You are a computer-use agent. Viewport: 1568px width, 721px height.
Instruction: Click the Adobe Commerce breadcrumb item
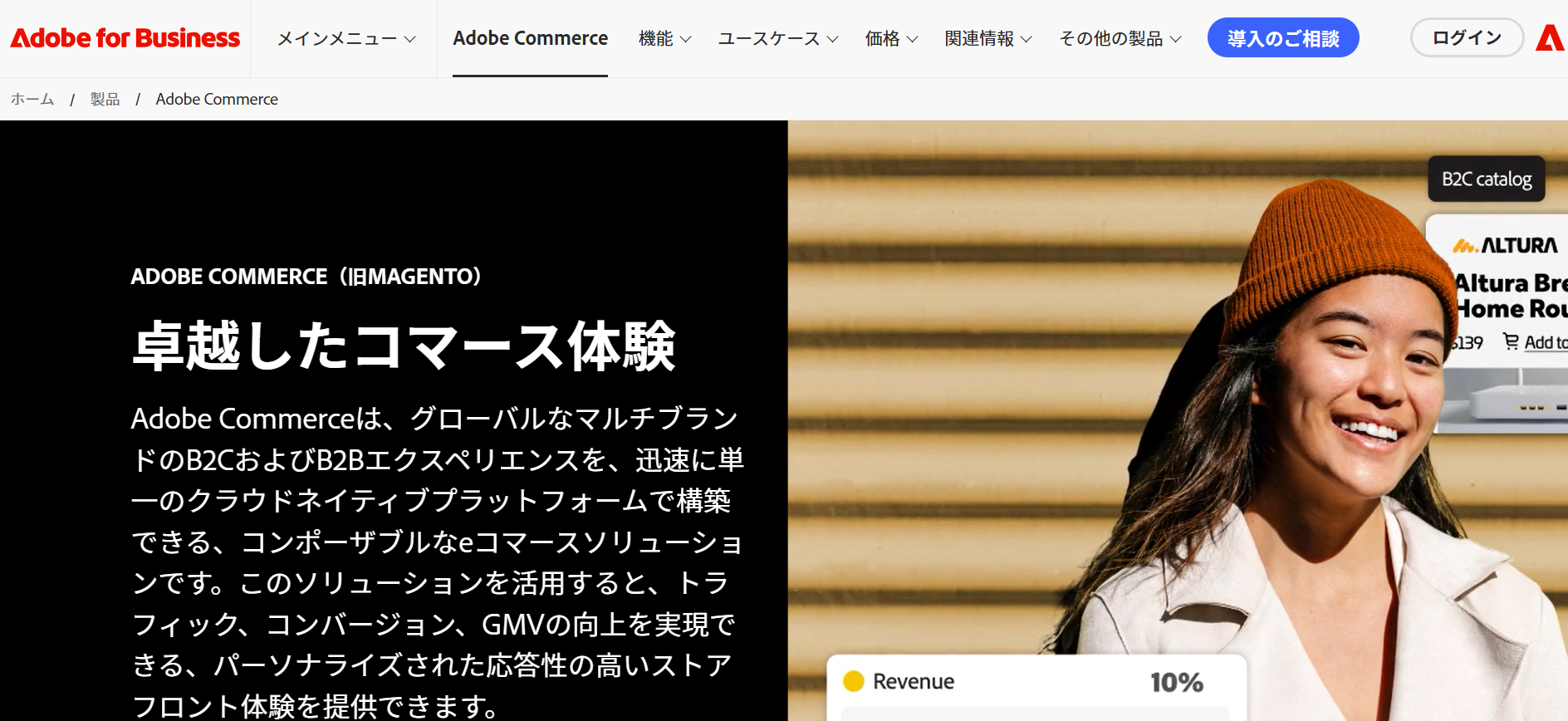pyautogui.click(x=217, y=100)
